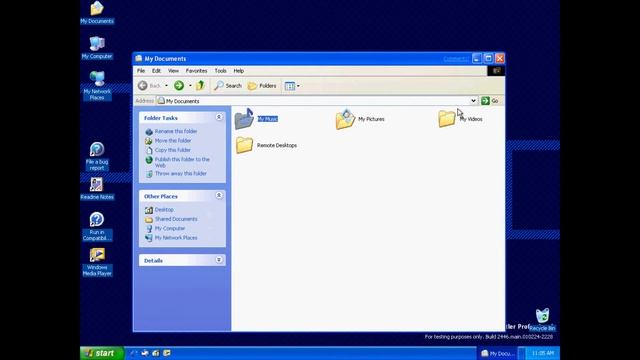The width and height of the screenshot is (640, 360).
Task: Open Forward history dropdown arrow
Action: coord(190,86)
